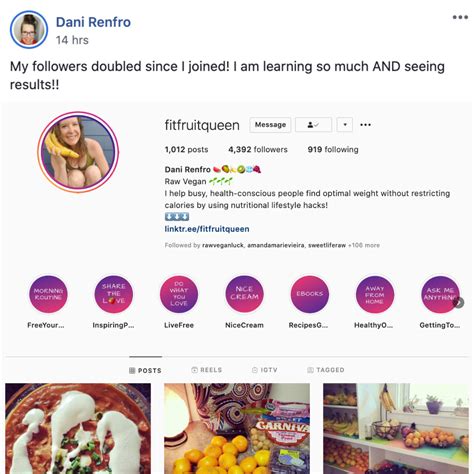Open the Ebooks story highlight
This screenshot has width=474, height=474.
coord(310,294)
